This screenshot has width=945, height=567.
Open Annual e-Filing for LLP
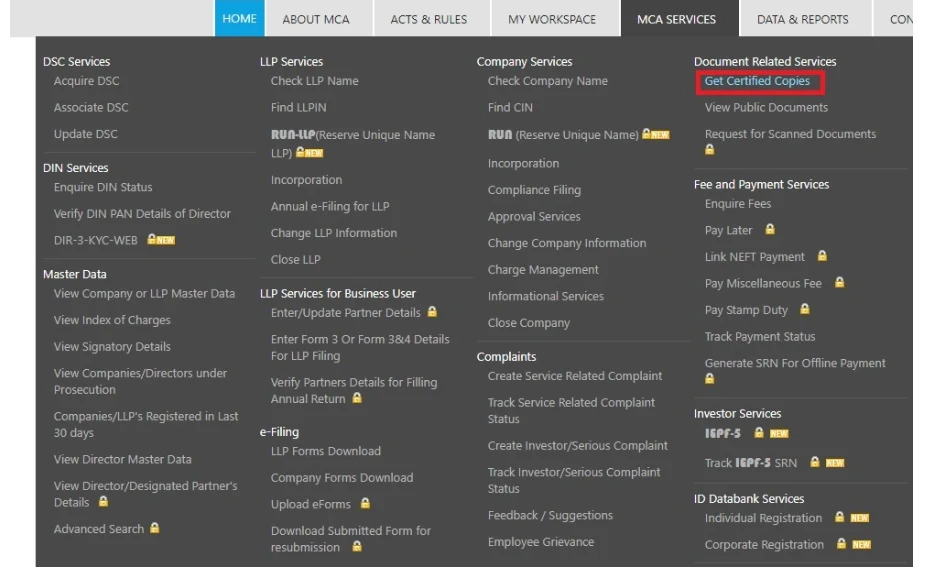330,206
